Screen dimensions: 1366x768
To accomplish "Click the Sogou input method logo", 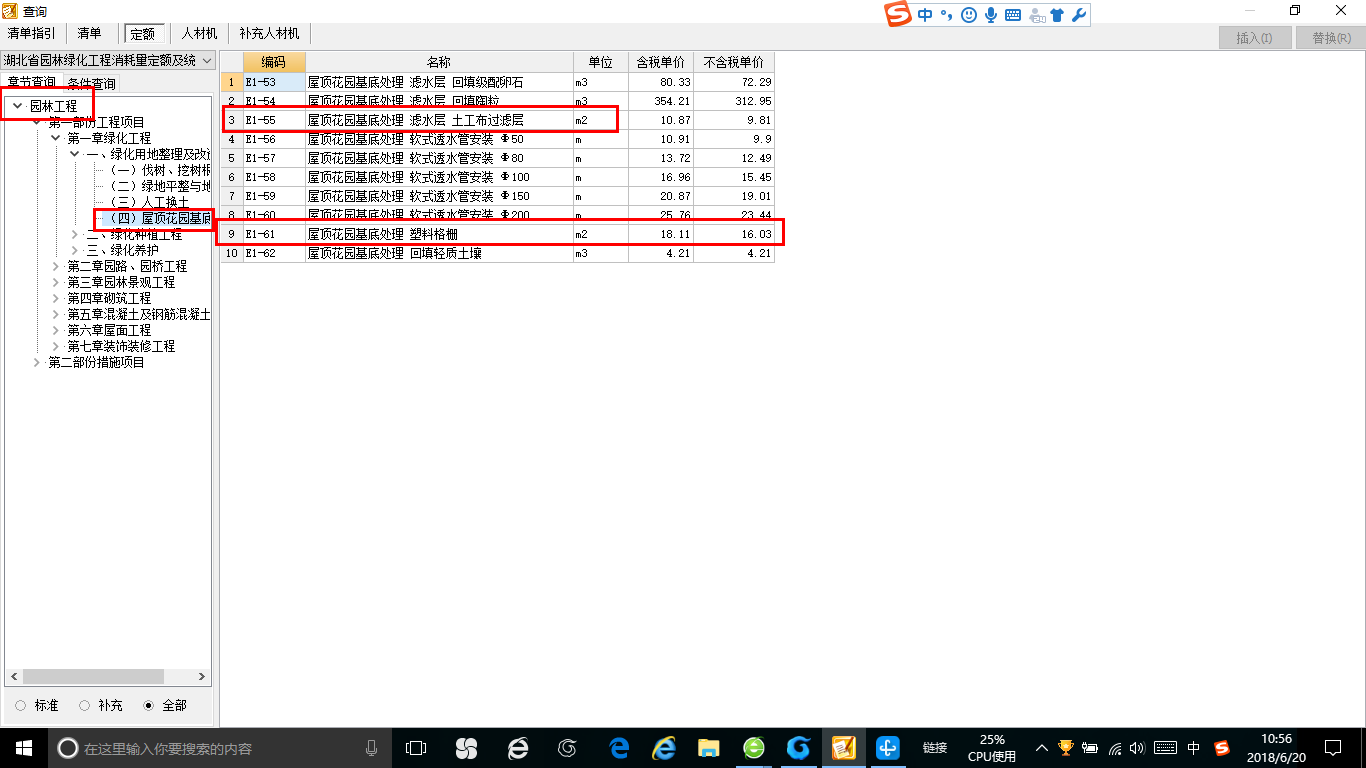I will (x=898, y=14).
